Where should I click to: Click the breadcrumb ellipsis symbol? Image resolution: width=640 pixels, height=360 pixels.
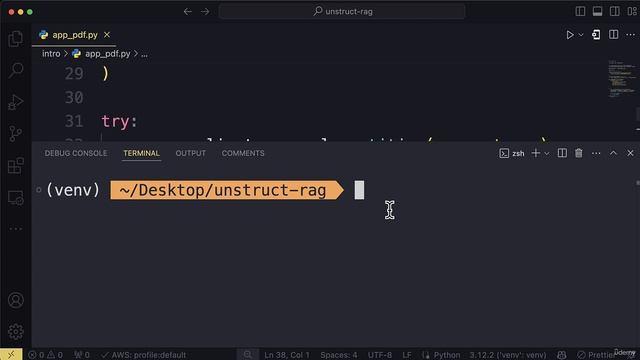point(144,54)
